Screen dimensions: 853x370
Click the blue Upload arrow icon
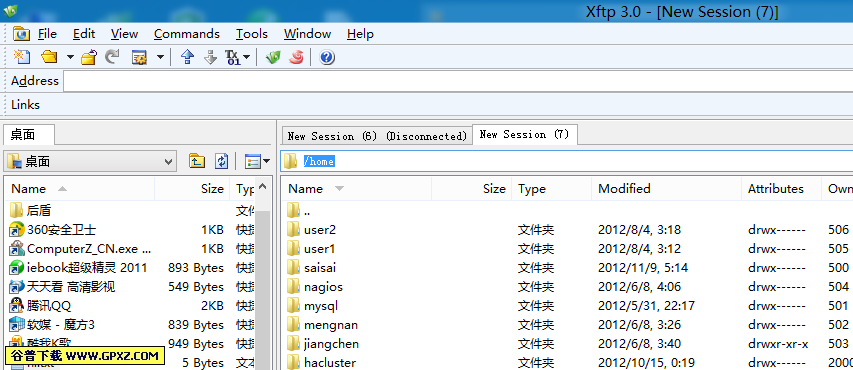point(187,57)
